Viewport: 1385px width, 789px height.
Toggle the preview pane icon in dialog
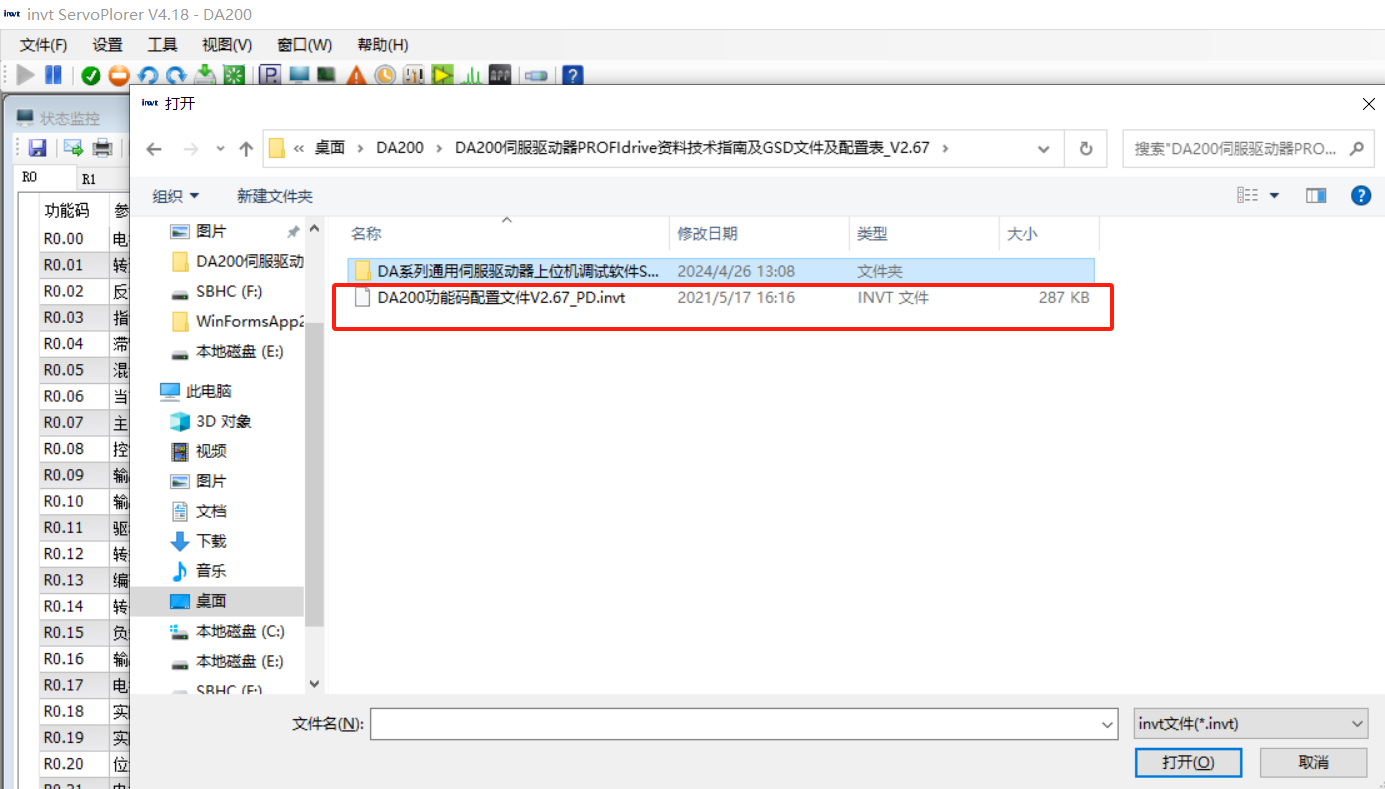1316,196
